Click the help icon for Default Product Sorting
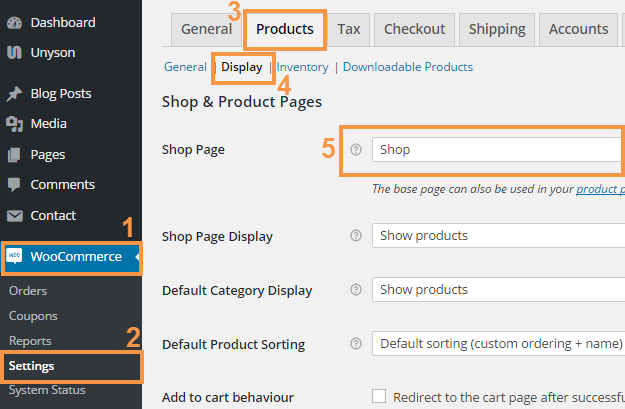This screenshot has width=625, height=409. pos(356,343)
